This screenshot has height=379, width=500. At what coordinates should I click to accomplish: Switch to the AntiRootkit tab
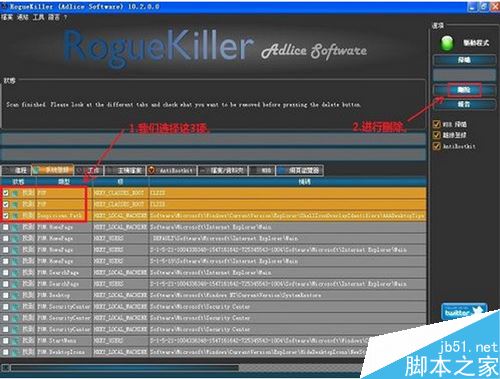pos(172,170)
